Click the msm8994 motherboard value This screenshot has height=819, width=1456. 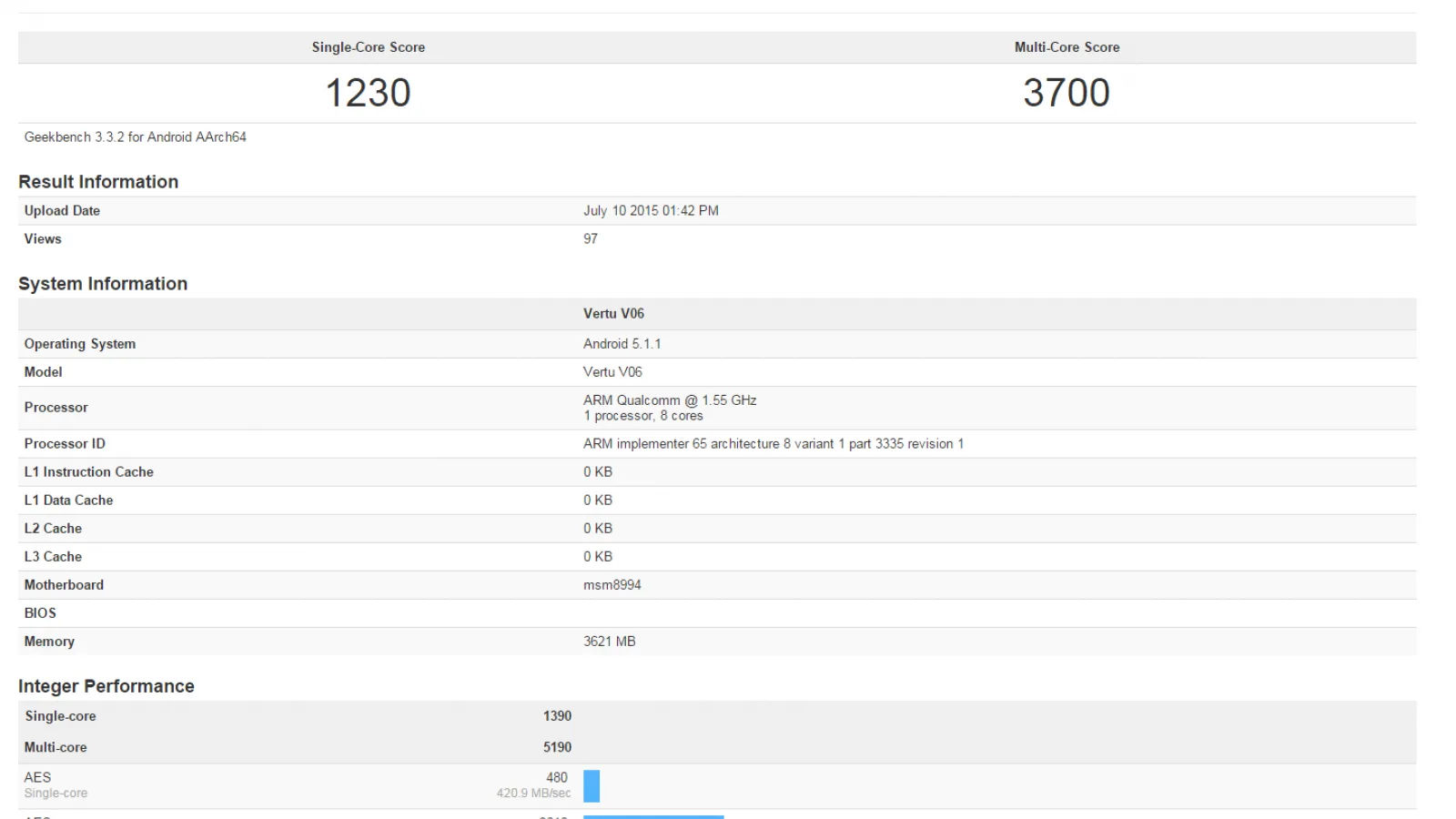click(612, 585)
